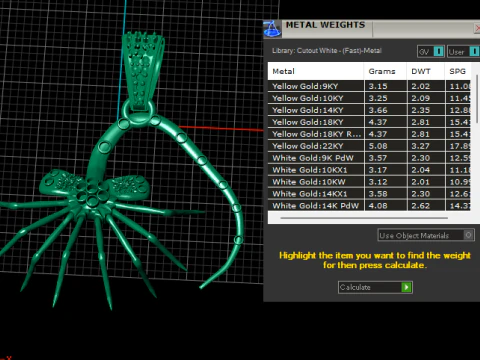Viewport: 480px width, 360px height.
Task: Sort by the Metal column header
Action: pos(316,71)
